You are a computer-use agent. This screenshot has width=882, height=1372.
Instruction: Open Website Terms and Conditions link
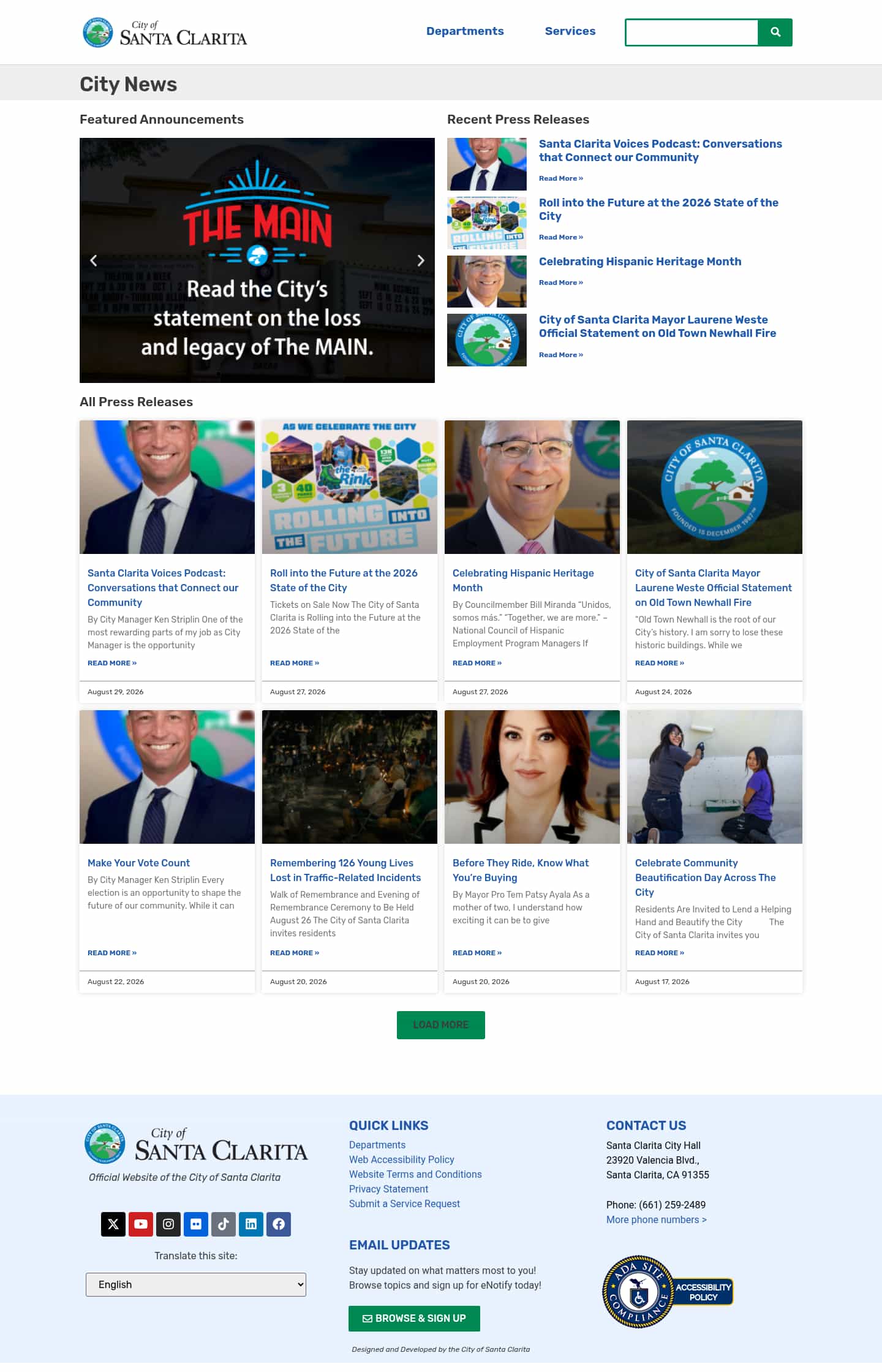[415, 1174]
